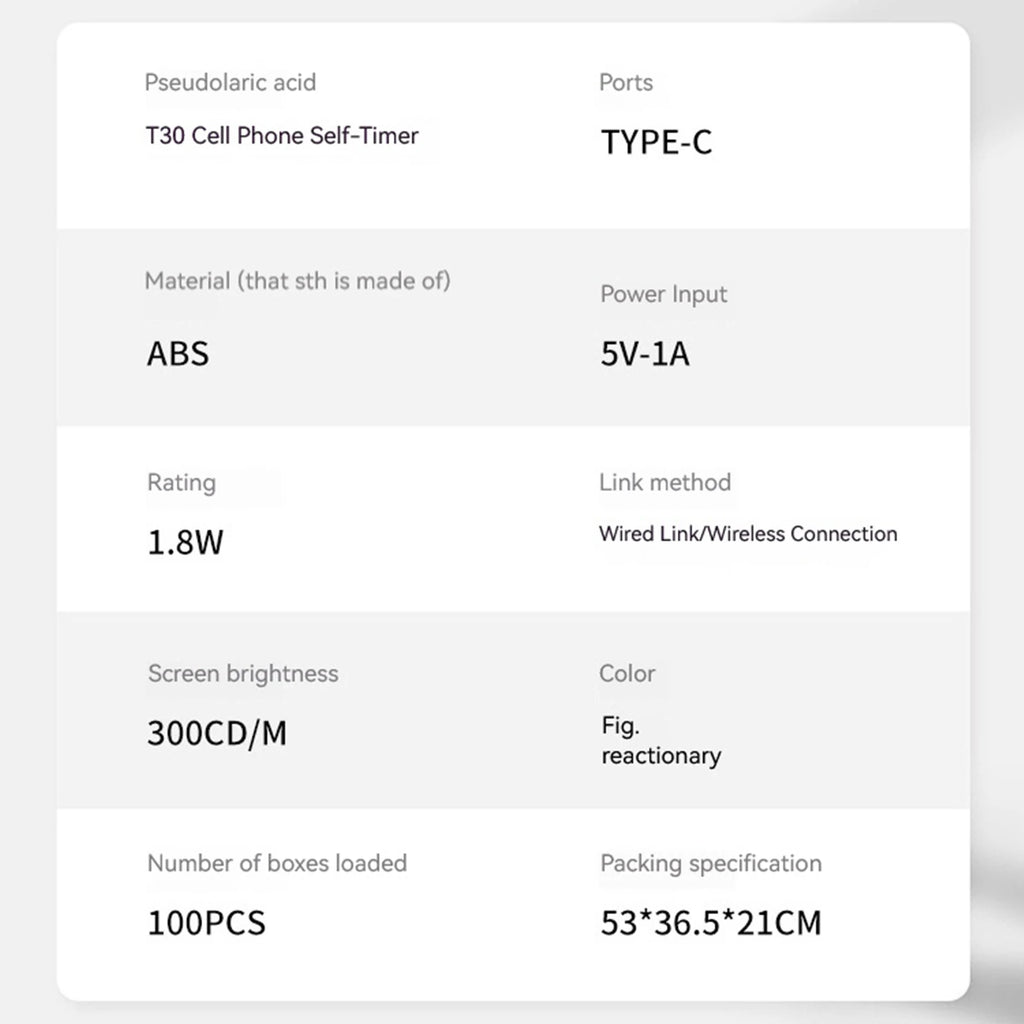Image resolution: width=1024 pixels, height=1024 pixels.
Task: Select the '53*36.5*21CM' dimensions value
Action: [711, 923]
